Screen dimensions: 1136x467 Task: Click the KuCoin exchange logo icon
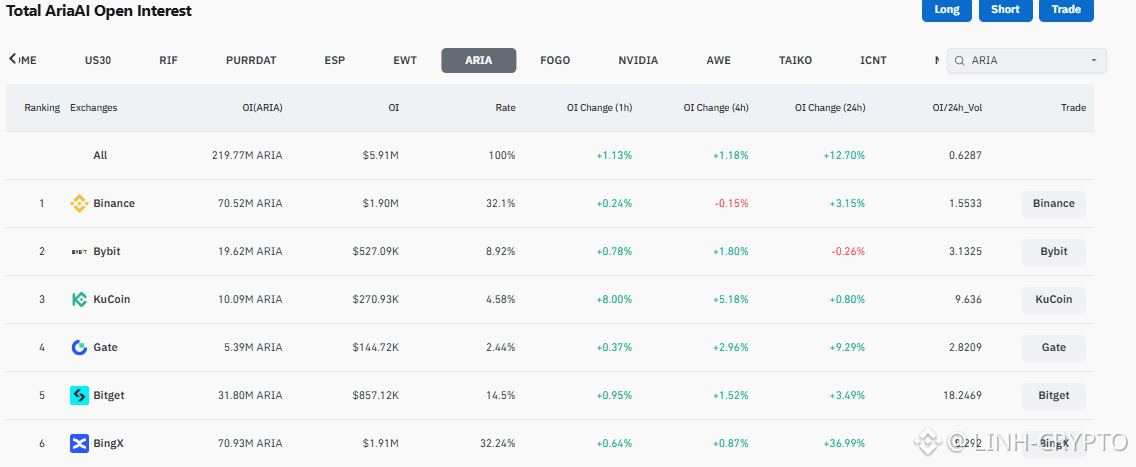[x=79, y=299]
